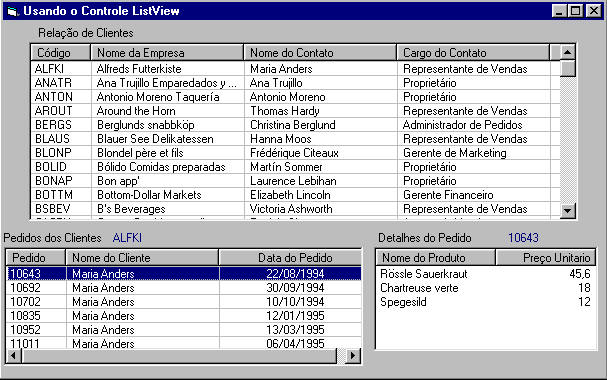Click the blue ALFKI client label
The height and width of the screenshot is (380, 607).
(127, 238)
